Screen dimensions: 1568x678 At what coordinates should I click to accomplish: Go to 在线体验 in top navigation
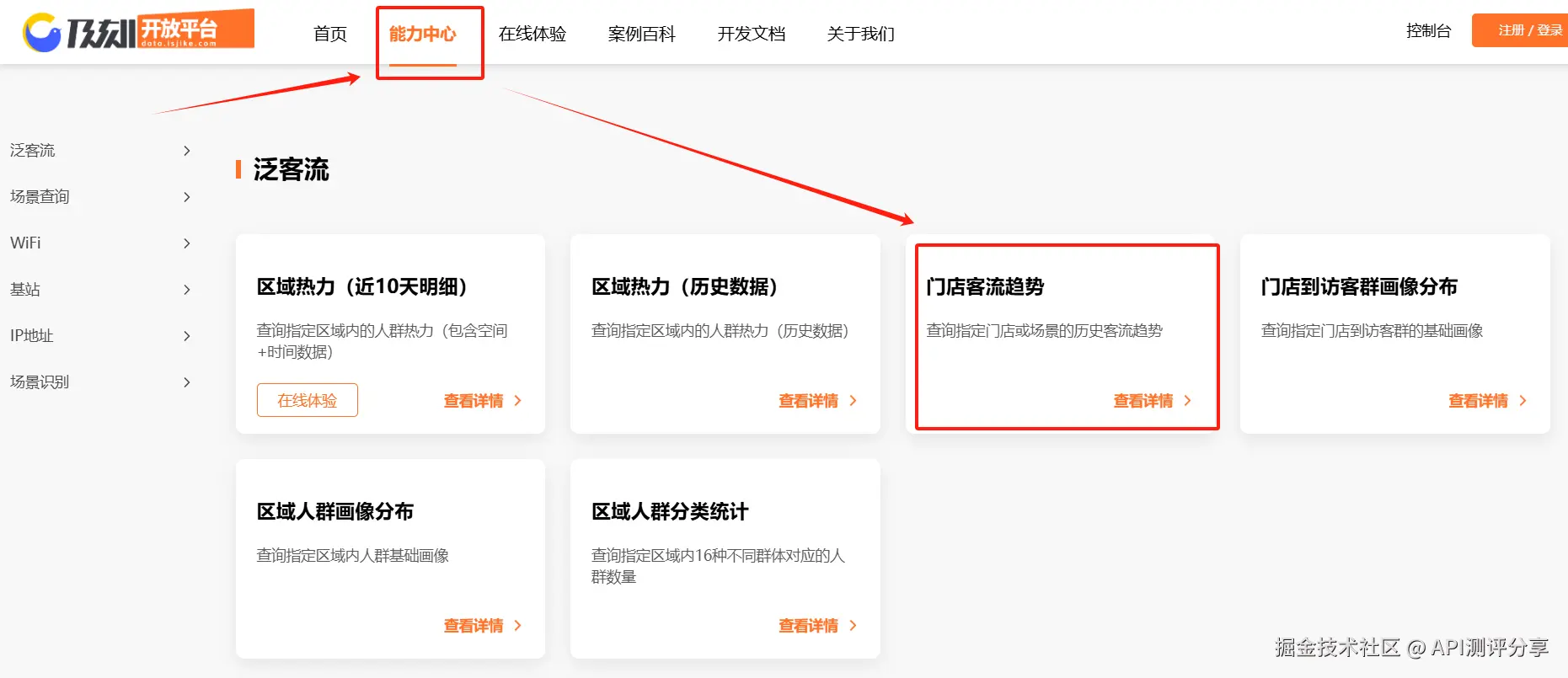point(532,34)
